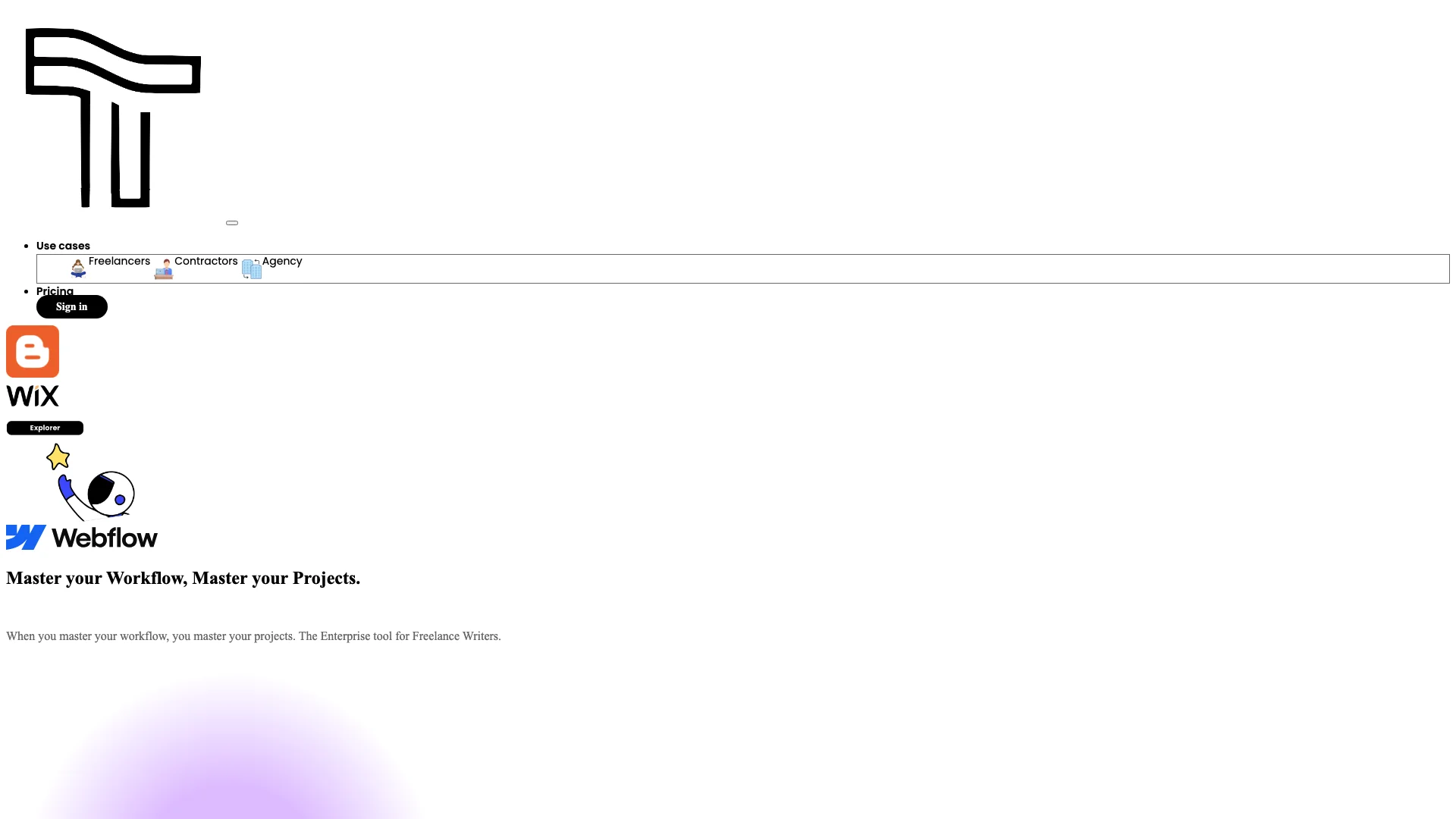Screen dimensions: 1456x819
Task: Click the Pricing link
Action: [55, 290]
